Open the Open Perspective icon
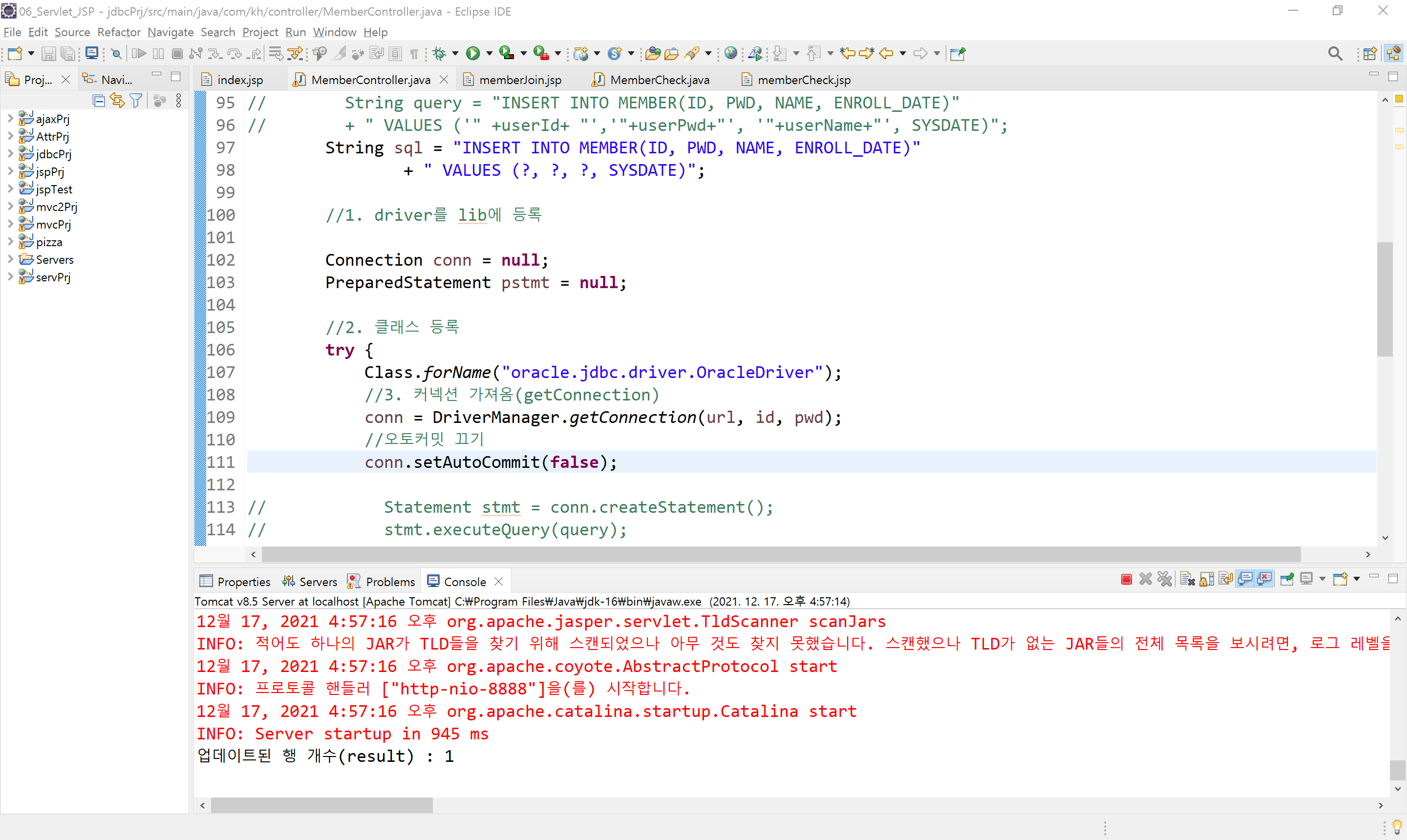1407x840 pixels. pos(1370,54)
